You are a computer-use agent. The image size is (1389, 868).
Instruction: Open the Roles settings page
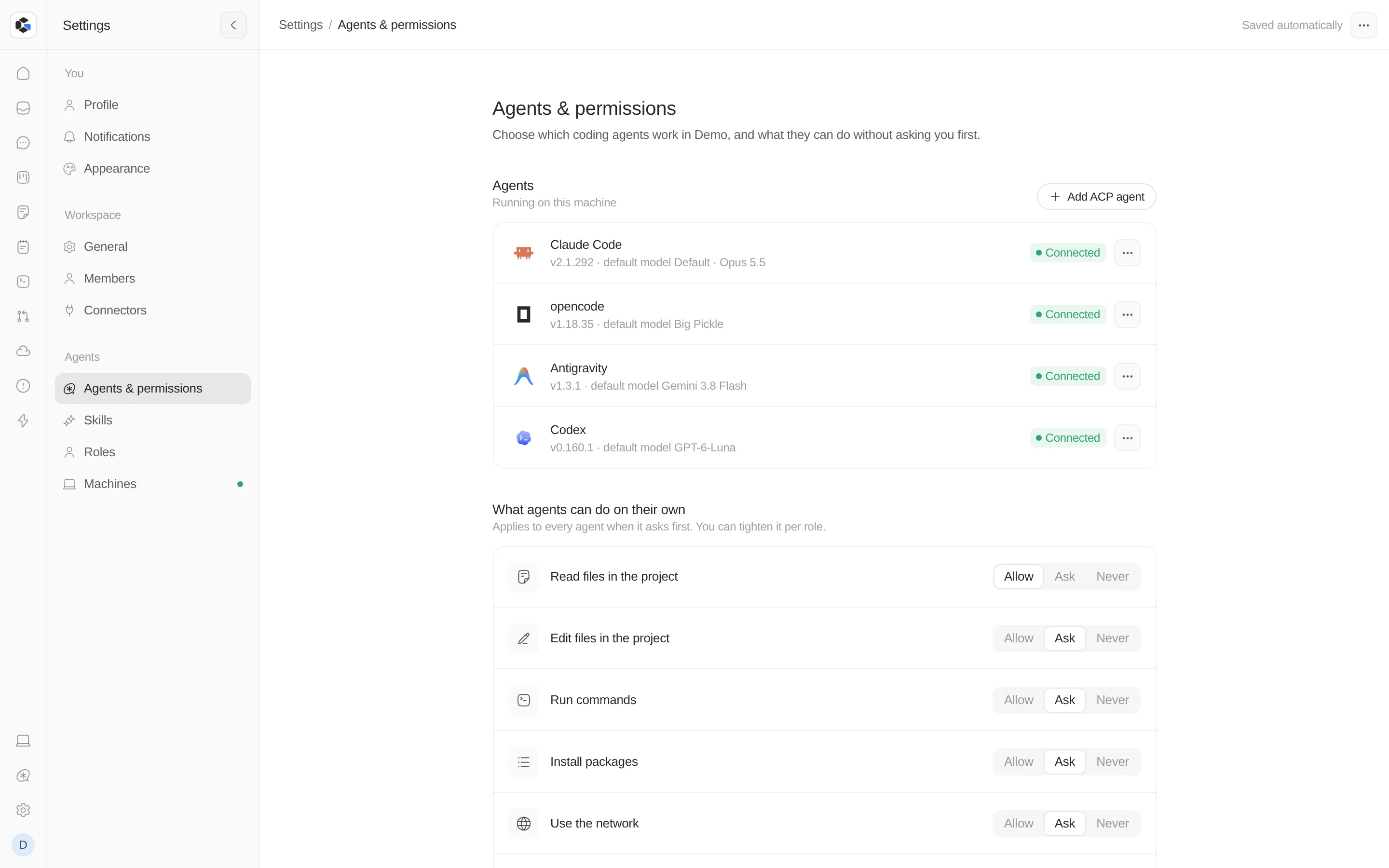tap(153, 452)
